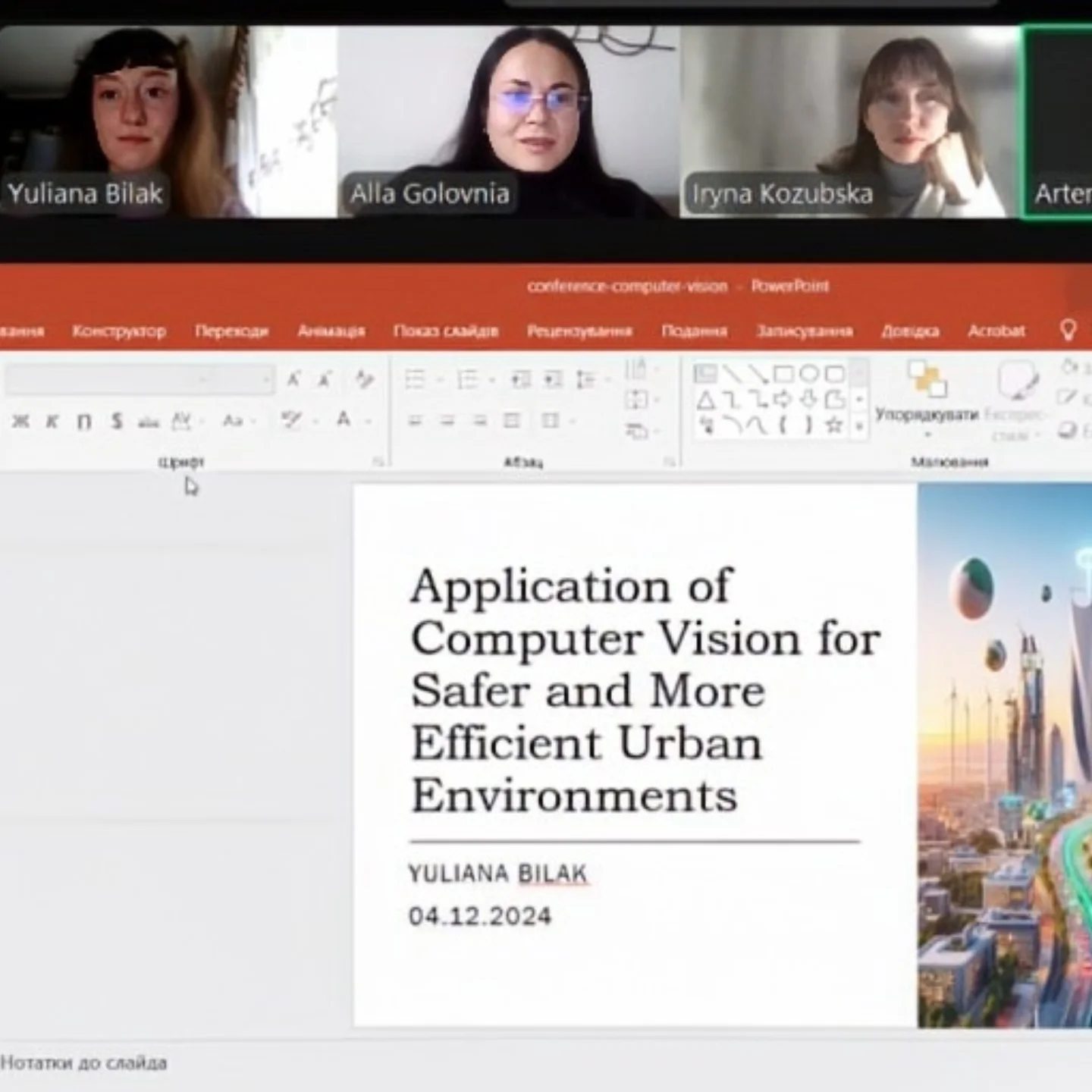
Task: Apply italic (К) formatting
Action: pyautogui.click(x=52, y=421)
